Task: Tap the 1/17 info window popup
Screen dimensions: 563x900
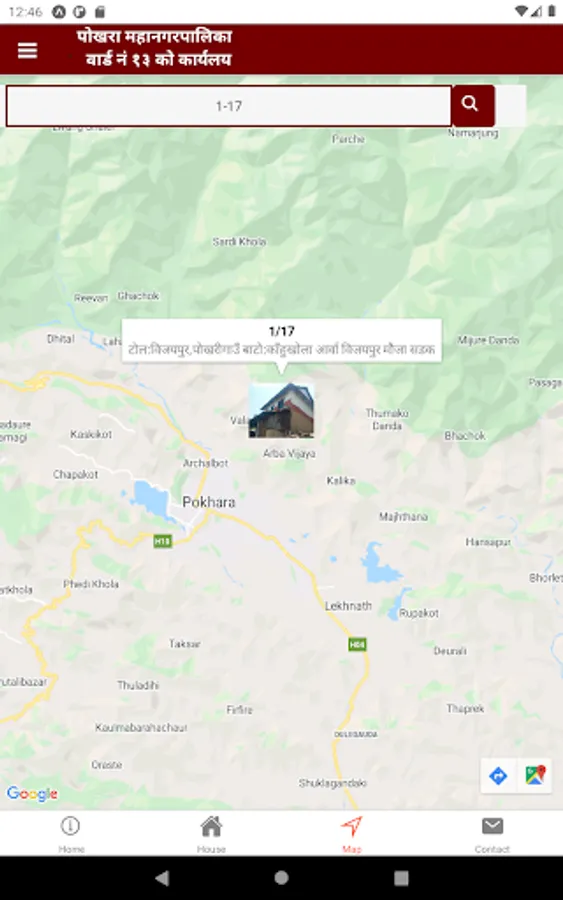Action: point(281,340)
